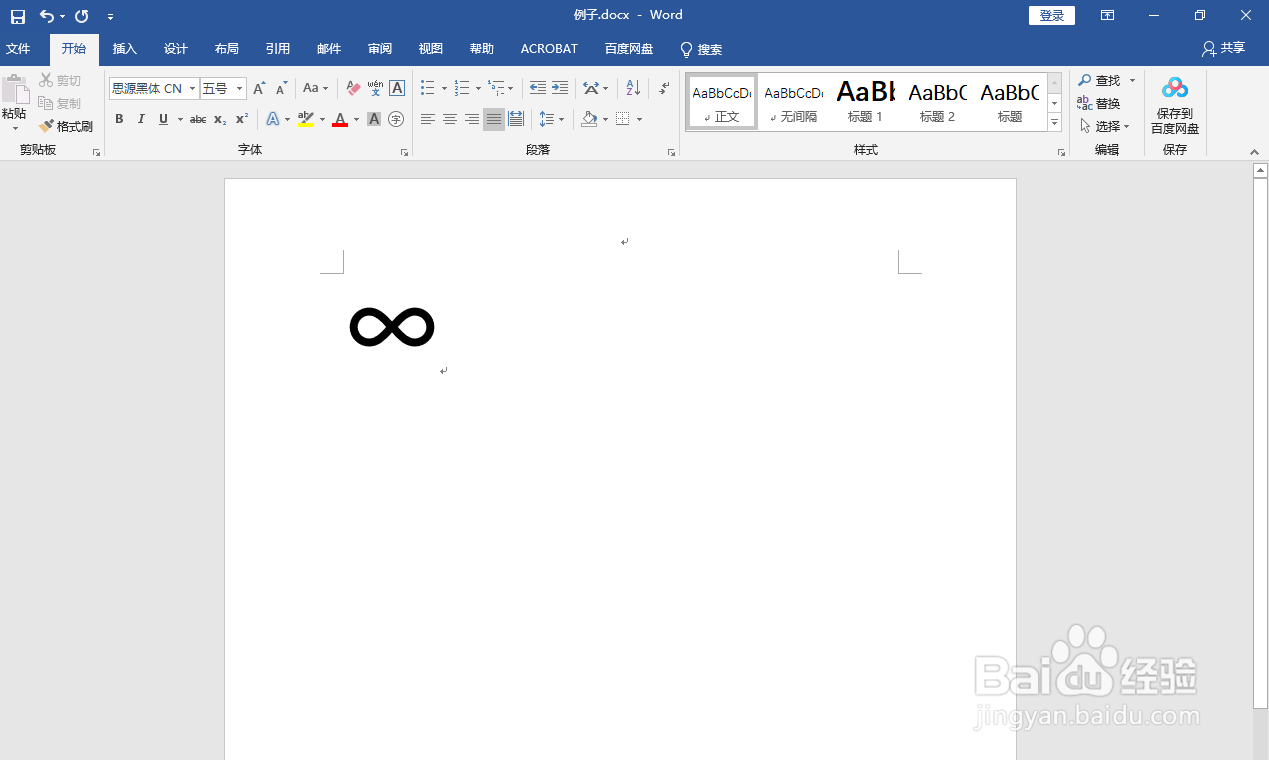The height and width of the screenshot is (760, 1269).
Task: Save the document to 百度网盘
Action: [x=1174, y=104]
